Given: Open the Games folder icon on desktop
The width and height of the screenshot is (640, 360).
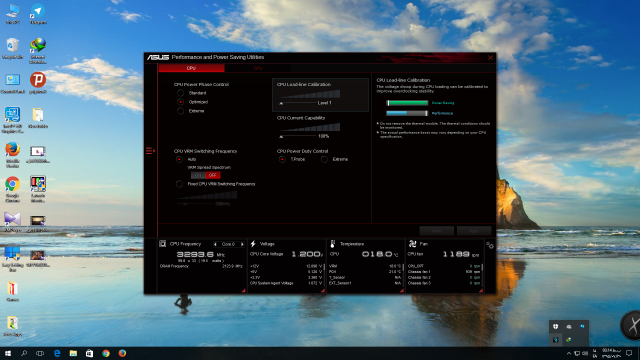Looking at the screenshot, I should click(13, 291).
